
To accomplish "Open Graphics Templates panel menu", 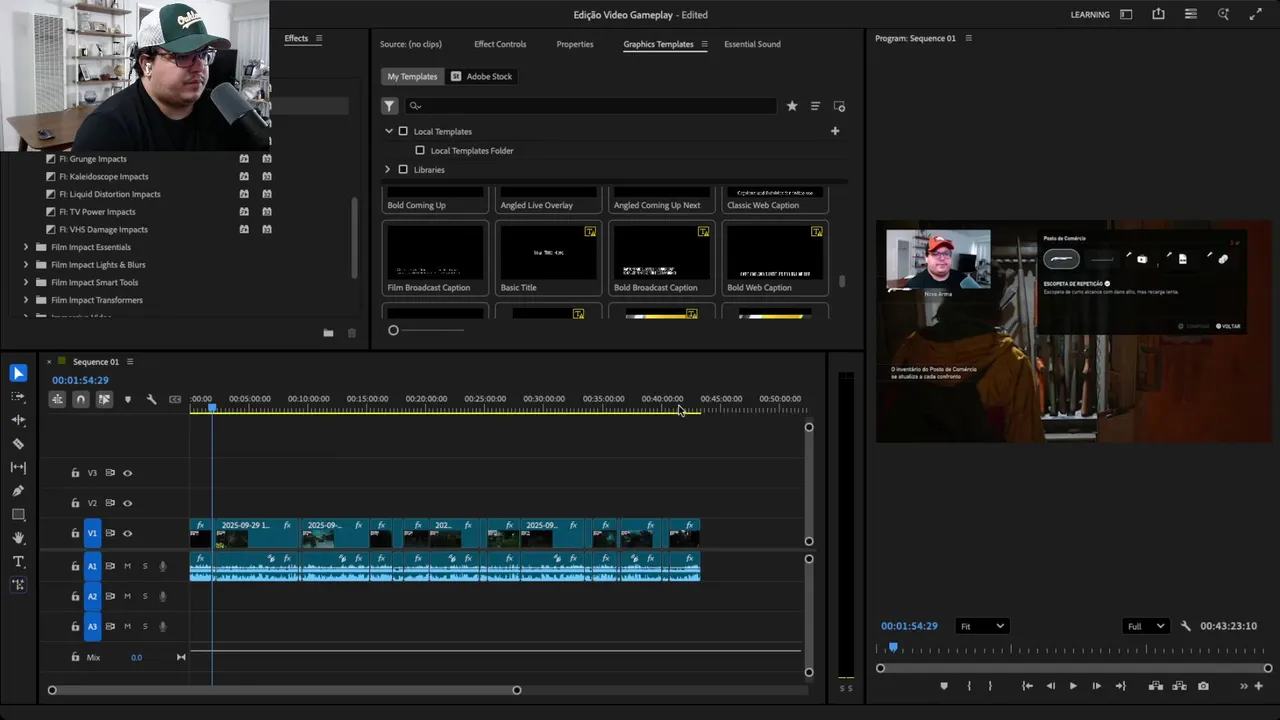I will click(704, 44).
